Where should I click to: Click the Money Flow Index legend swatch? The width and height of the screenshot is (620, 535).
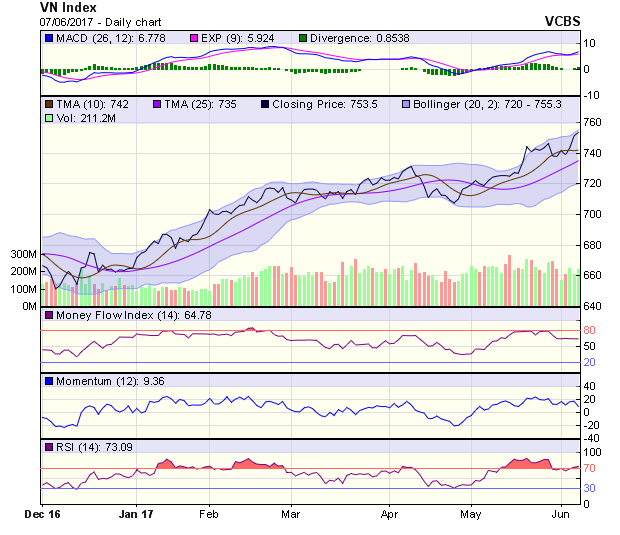tap(48, 316)
